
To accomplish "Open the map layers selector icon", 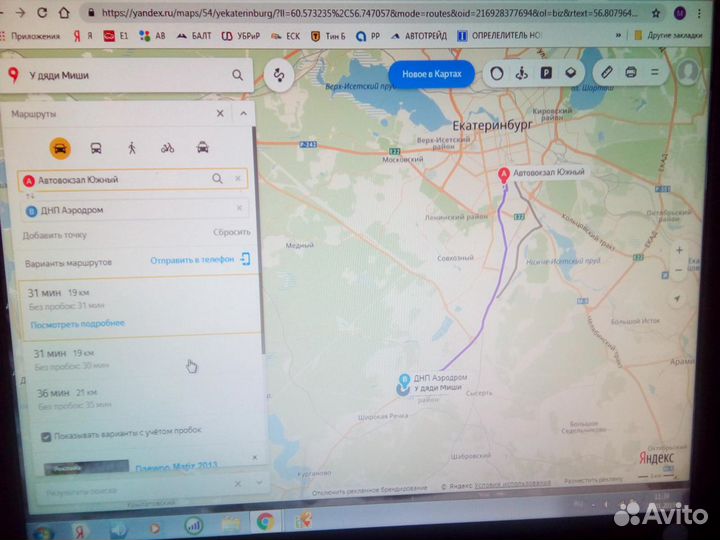I will pos(569,73).
